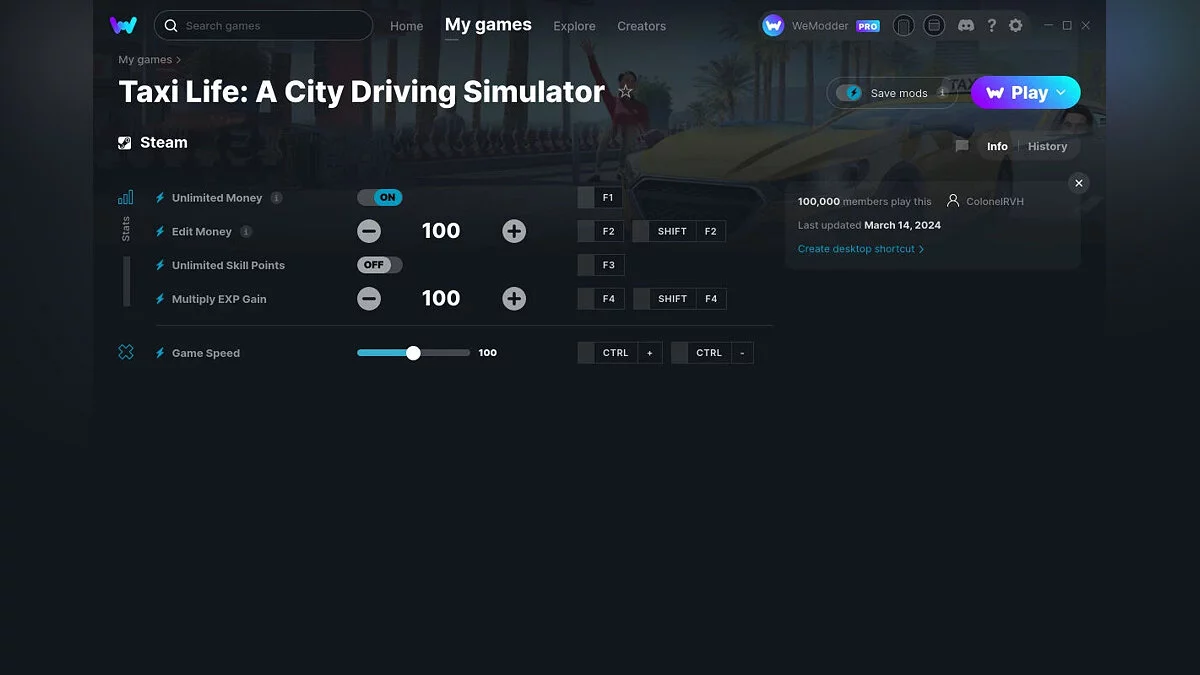
Task: Click the lightning icon beside Game Speed
Action: [x=160, y=353]
